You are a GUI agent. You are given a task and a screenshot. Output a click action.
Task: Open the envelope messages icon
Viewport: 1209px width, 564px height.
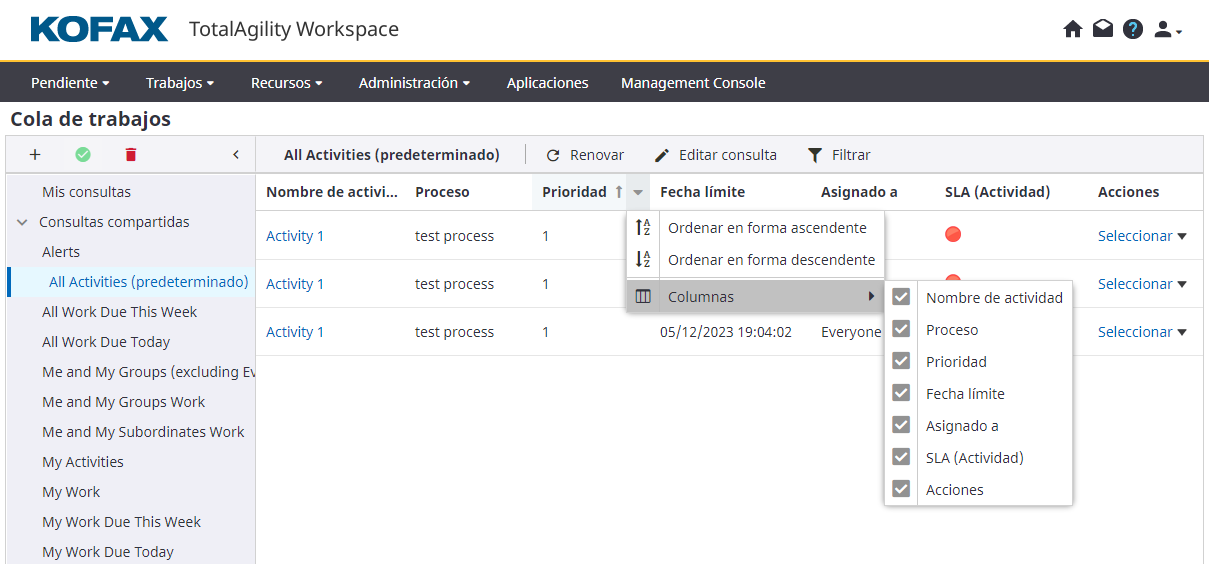[1103, 30]
